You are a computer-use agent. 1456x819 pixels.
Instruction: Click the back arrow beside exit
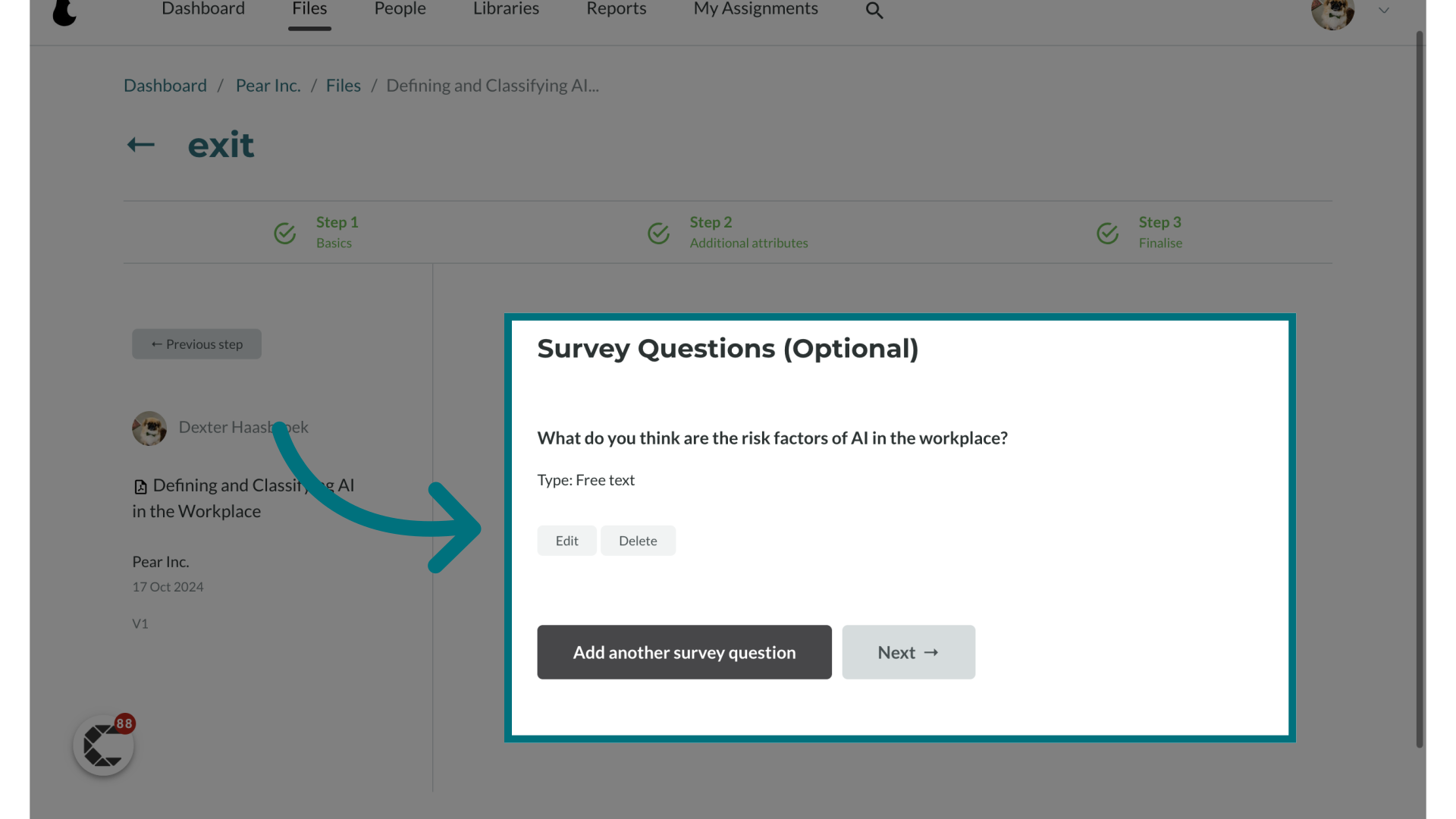141,144
